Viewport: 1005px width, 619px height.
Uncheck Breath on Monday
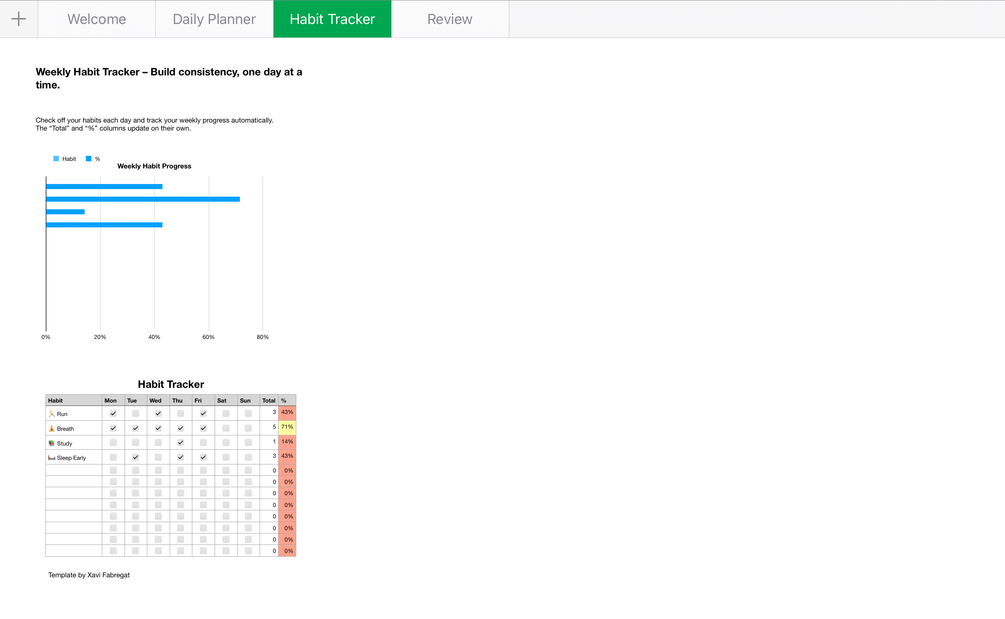coord(113,428)
